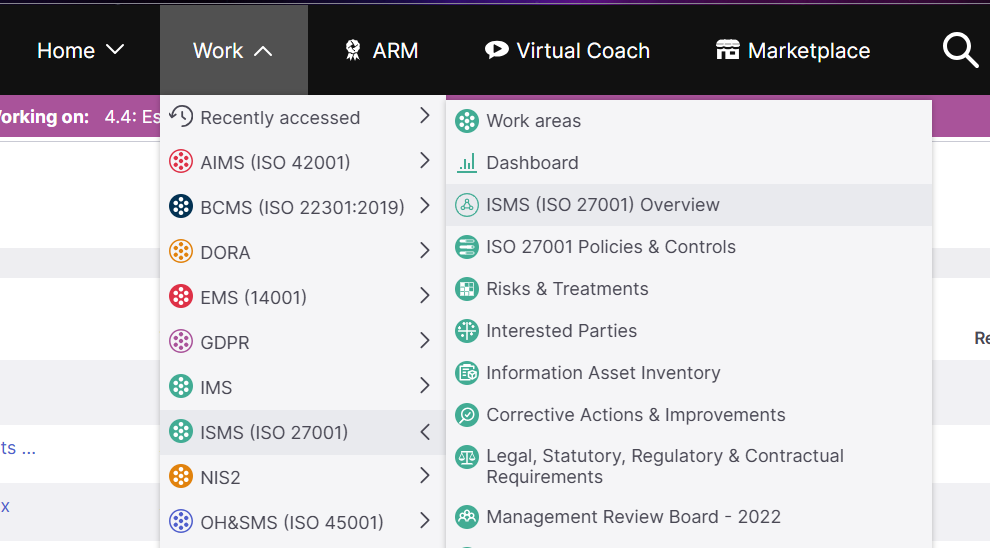This screenshot has width=990, height=548.
Task: Open the Home menu
Action: (x=80, y=50)
